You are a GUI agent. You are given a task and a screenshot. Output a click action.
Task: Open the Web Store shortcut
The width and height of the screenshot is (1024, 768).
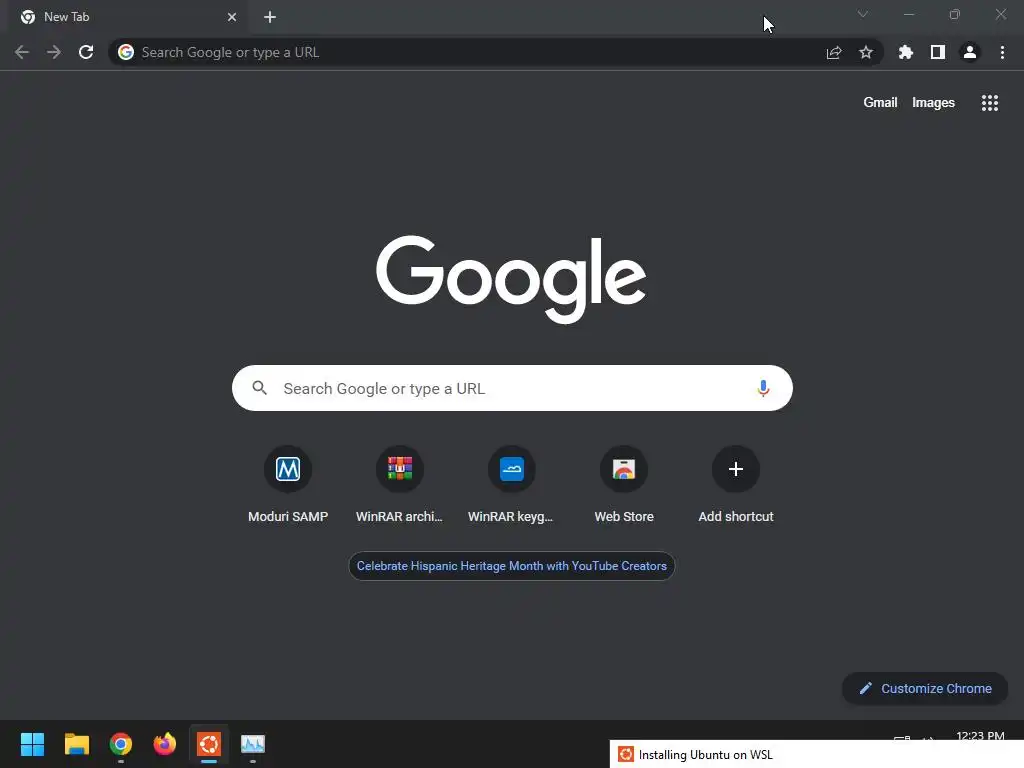(624, 485)
